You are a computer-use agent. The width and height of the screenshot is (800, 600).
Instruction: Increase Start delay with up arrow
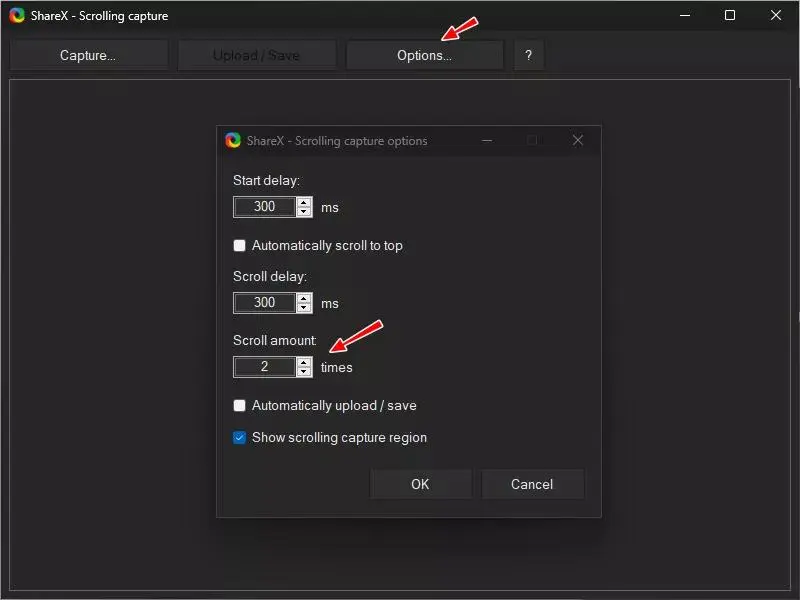(304, 202)
